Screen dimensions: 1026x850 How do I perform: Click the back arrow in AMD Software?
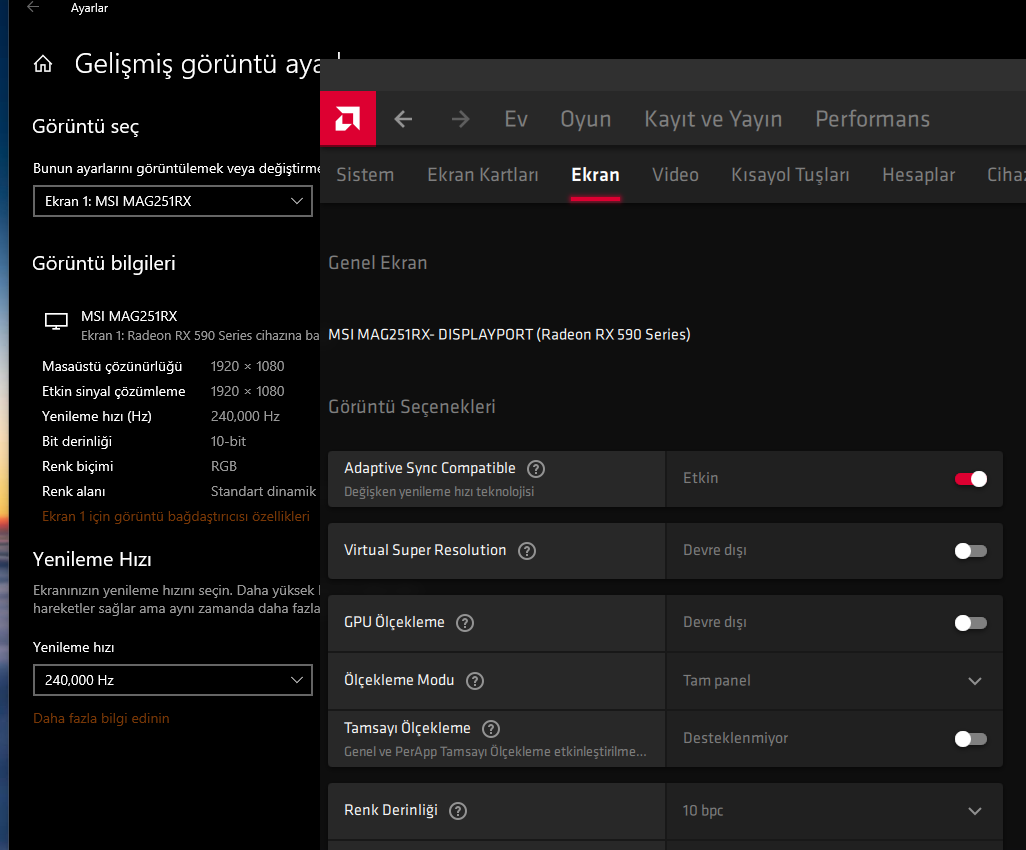tap(403, 119)
